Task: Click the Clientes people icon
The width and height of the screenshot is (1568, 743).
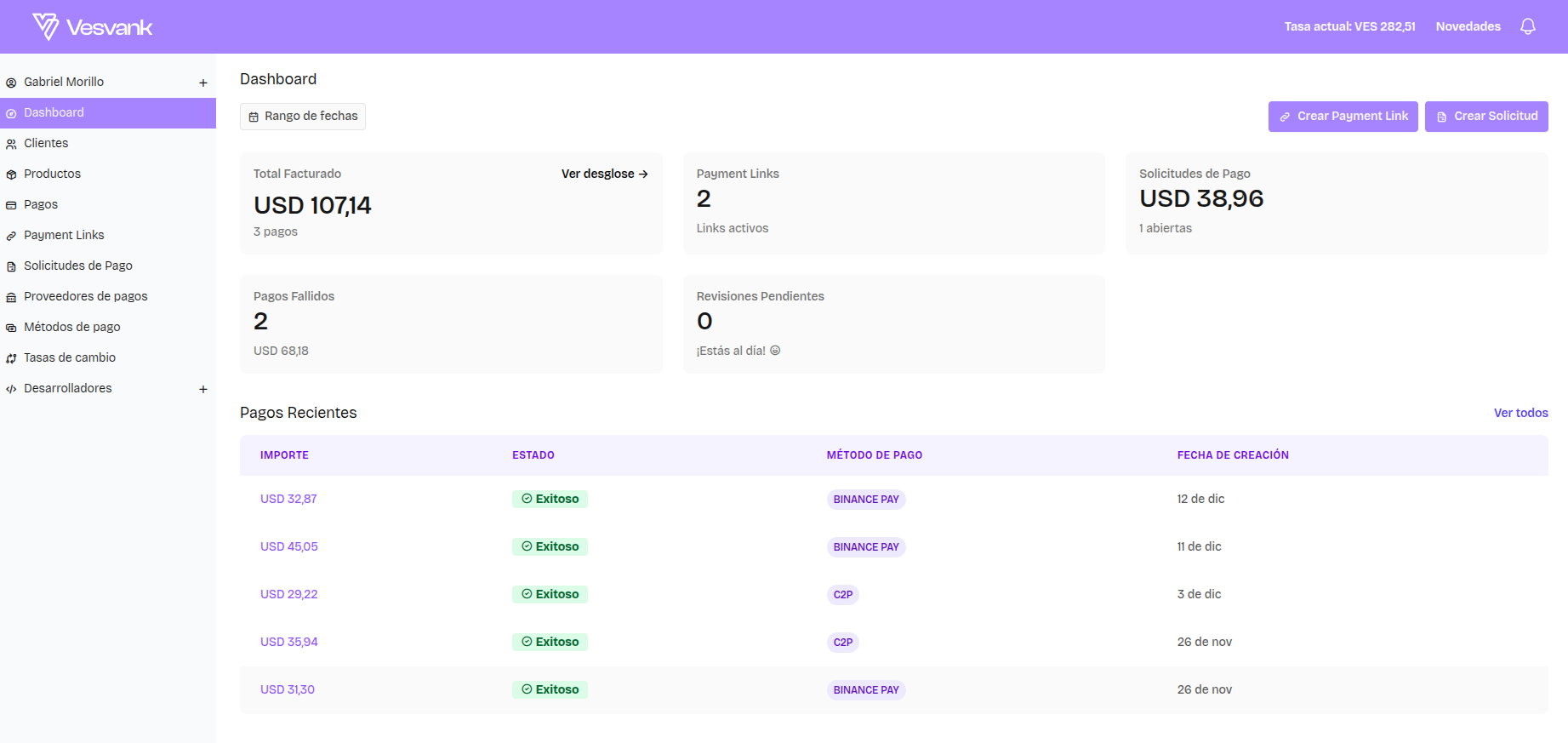Action: [11, 144]
